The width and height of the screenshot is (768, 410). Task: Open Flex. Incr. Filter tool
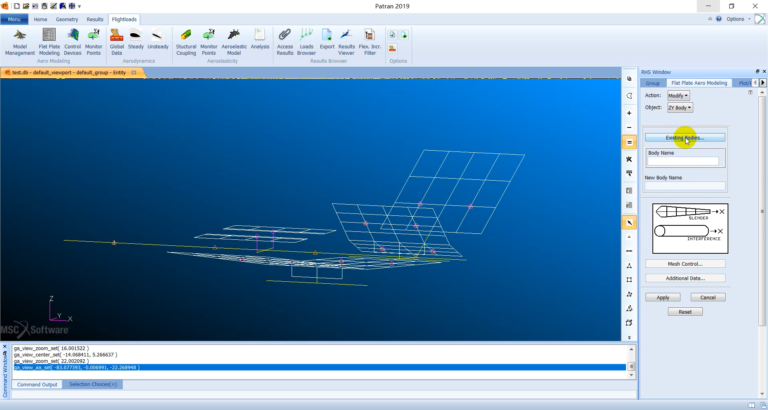370,42
